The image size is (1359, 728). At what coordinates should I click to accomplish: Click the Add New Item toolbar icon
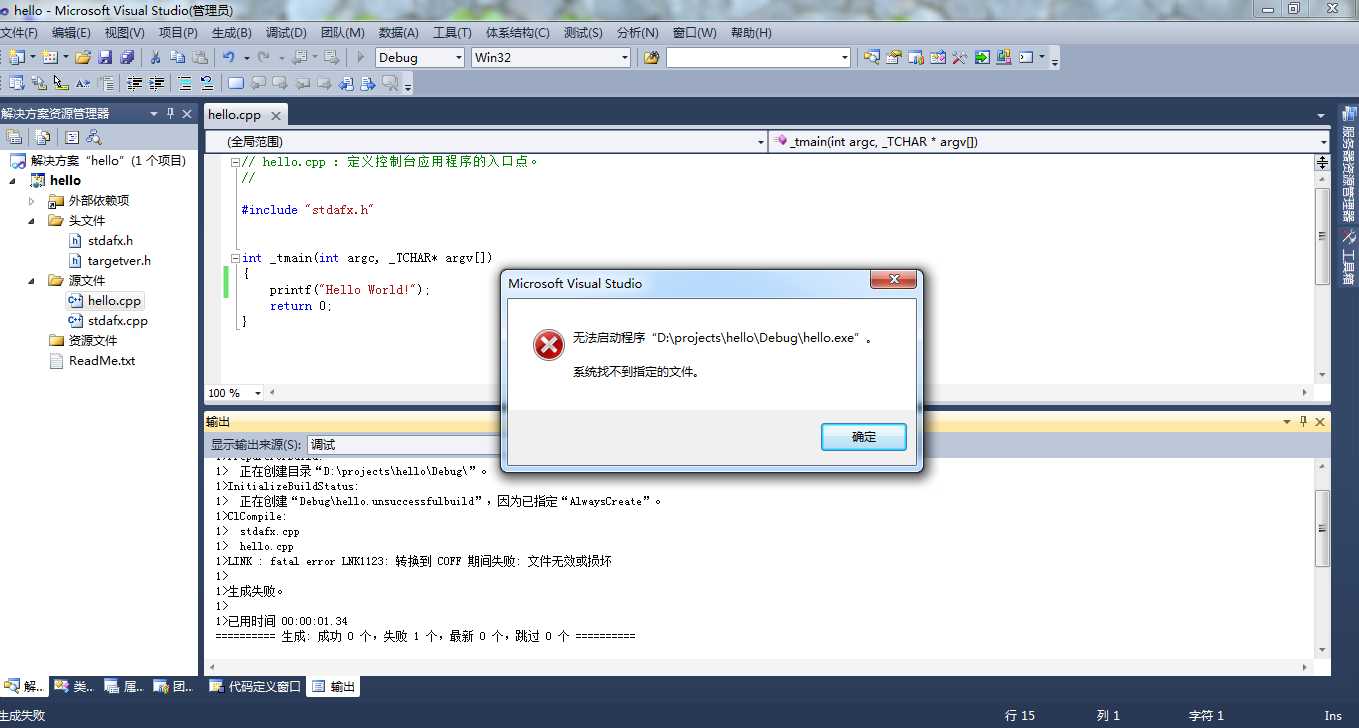coord(49,57)
